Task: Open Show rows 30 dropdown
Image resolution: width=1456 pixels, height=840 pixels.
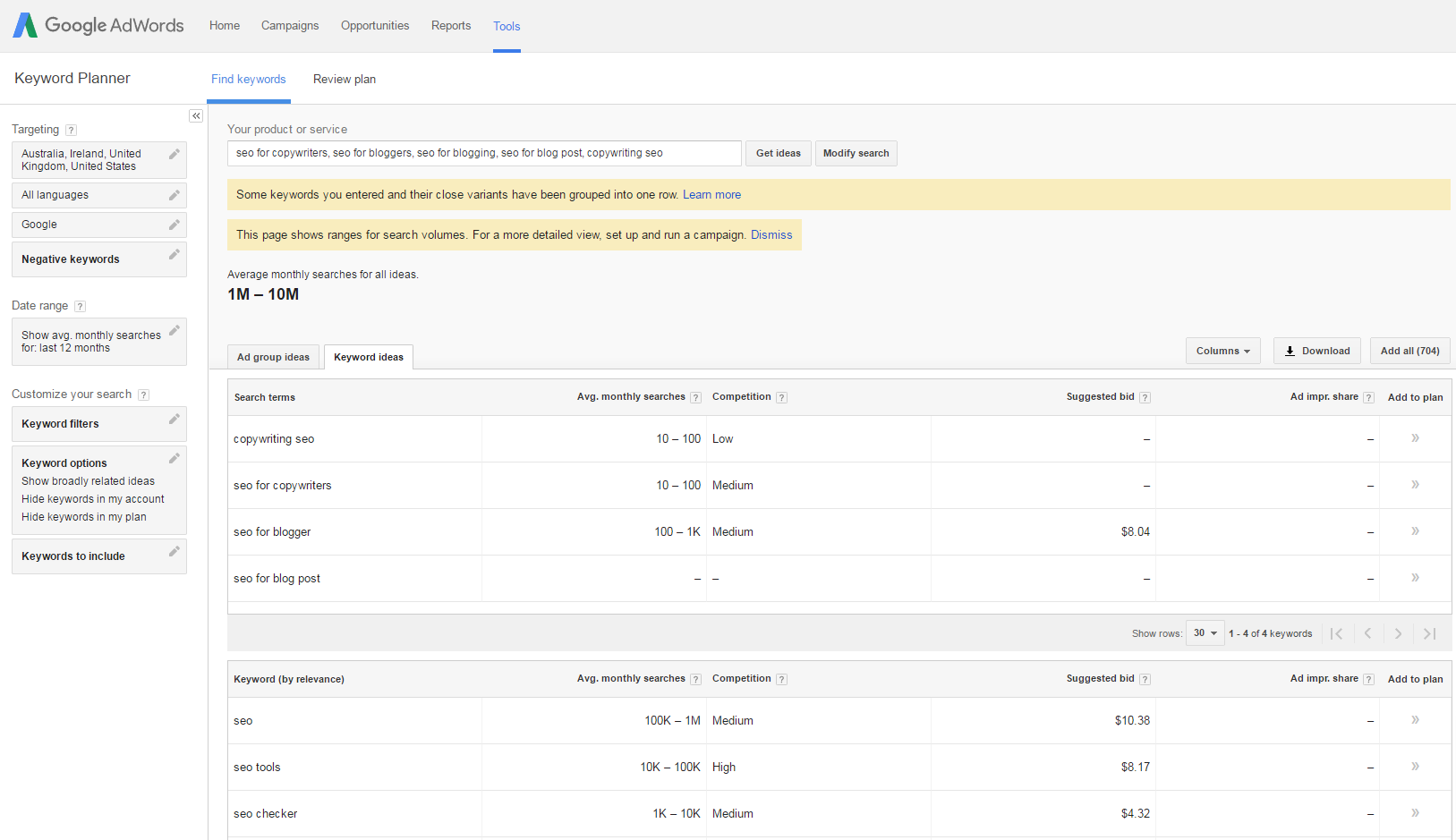Action: point(1205,633)
